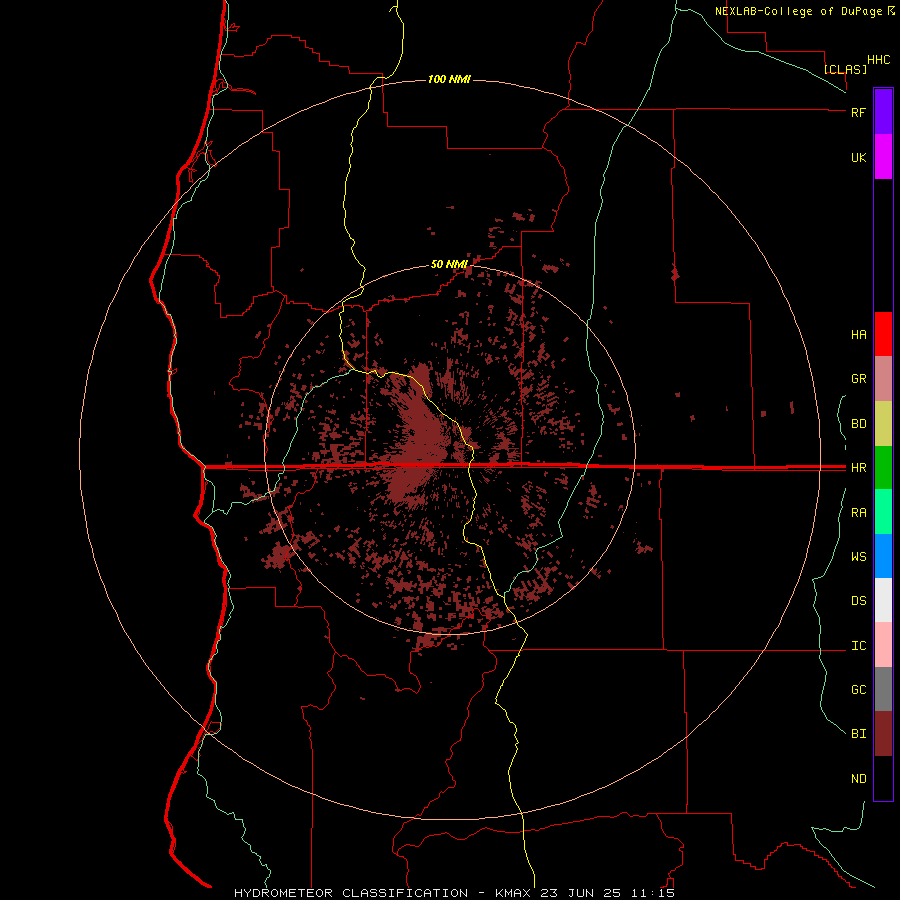
Task: Click the ND legend label
Action: click(858, 779)
